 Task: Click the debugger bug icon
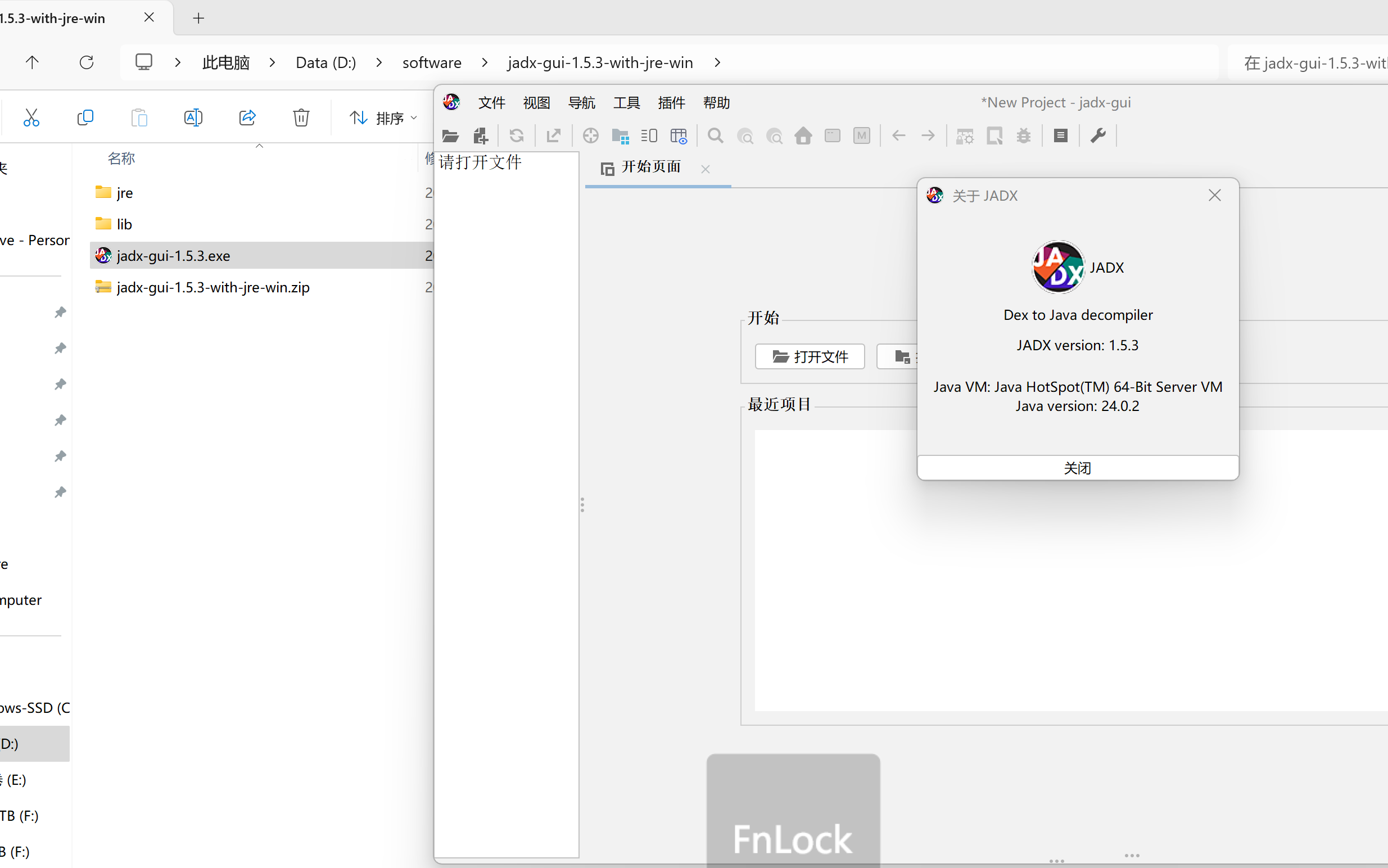coord(1024,136)
